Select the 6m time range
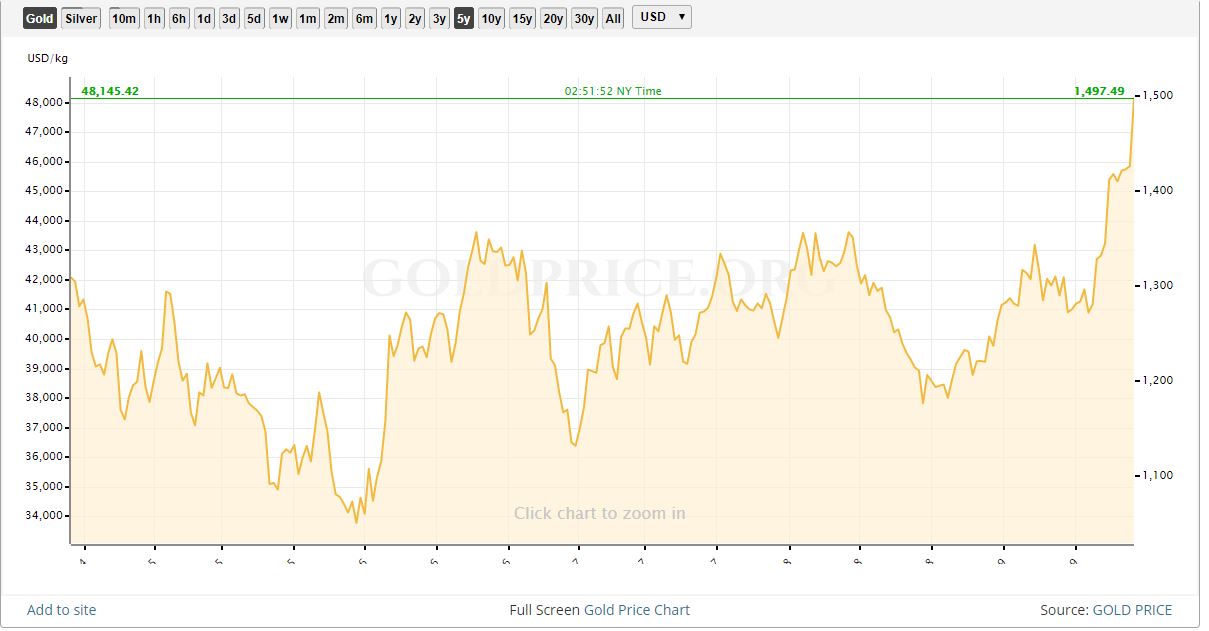 (364, 18)
